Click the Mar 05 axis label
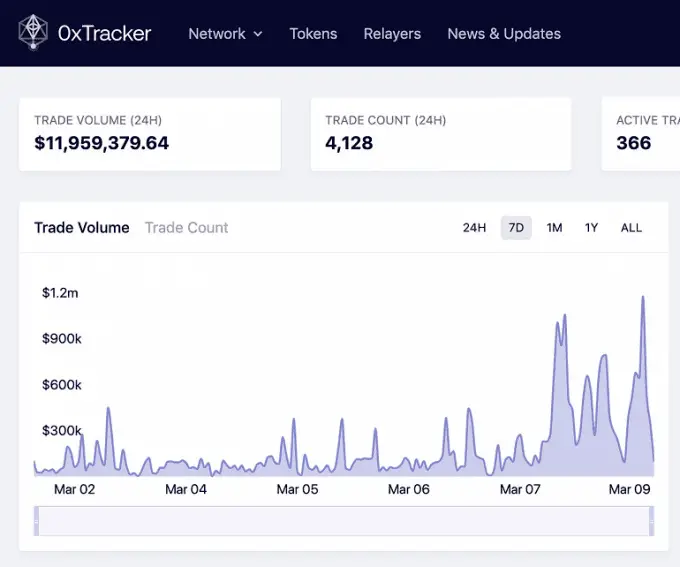Image resolution: width=680 pixels, height=567 pixels. (298, 489)
